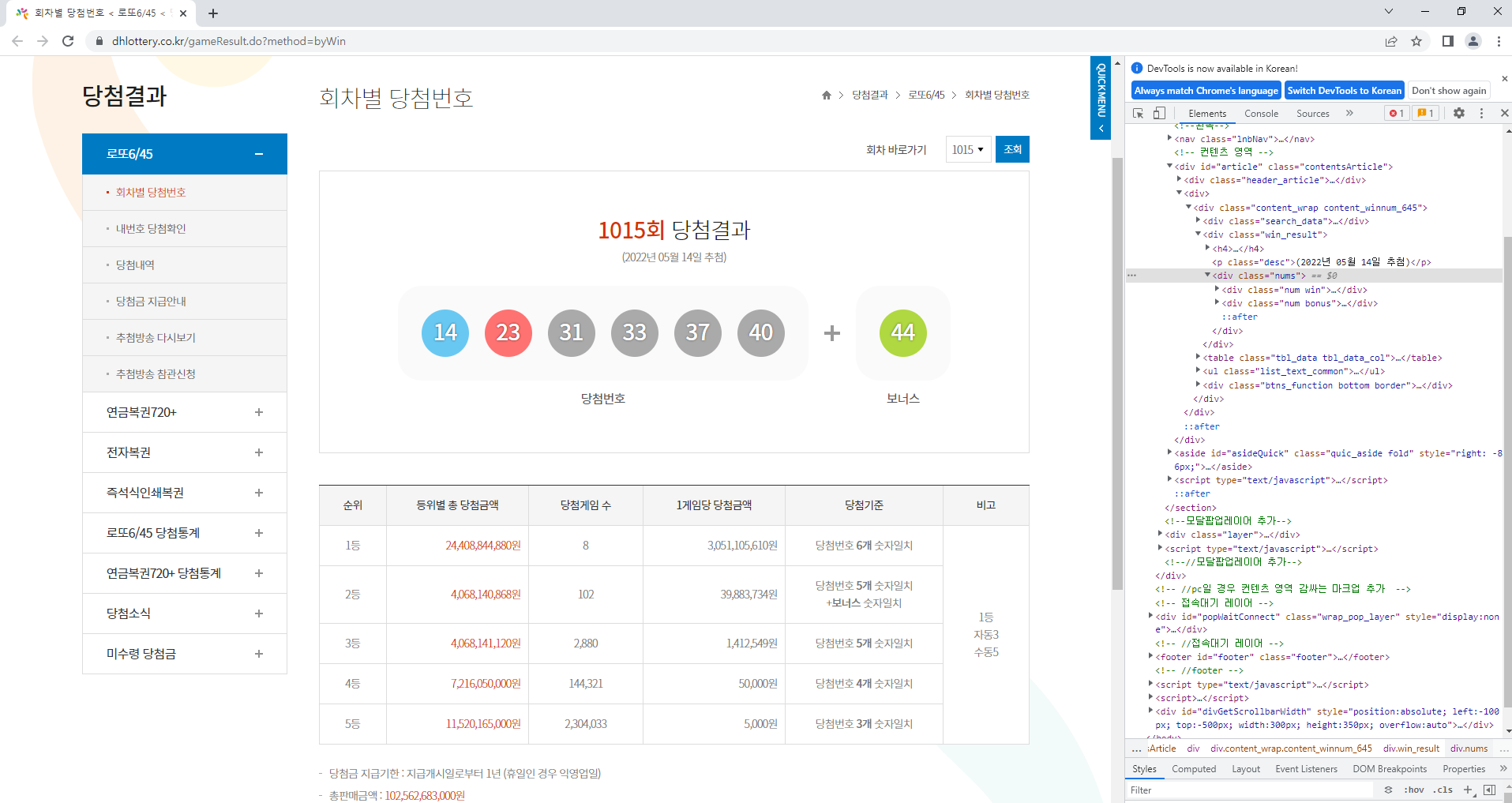Toggle DevTools device toolbar
This screenshot has width=1512, height=803.
(1159, 114)
